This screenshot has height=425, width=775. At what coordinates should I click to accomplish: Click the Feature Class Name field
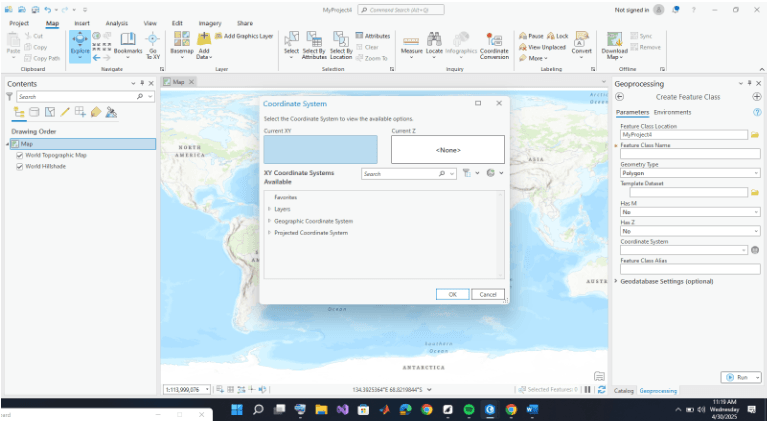tap(689, 154)
